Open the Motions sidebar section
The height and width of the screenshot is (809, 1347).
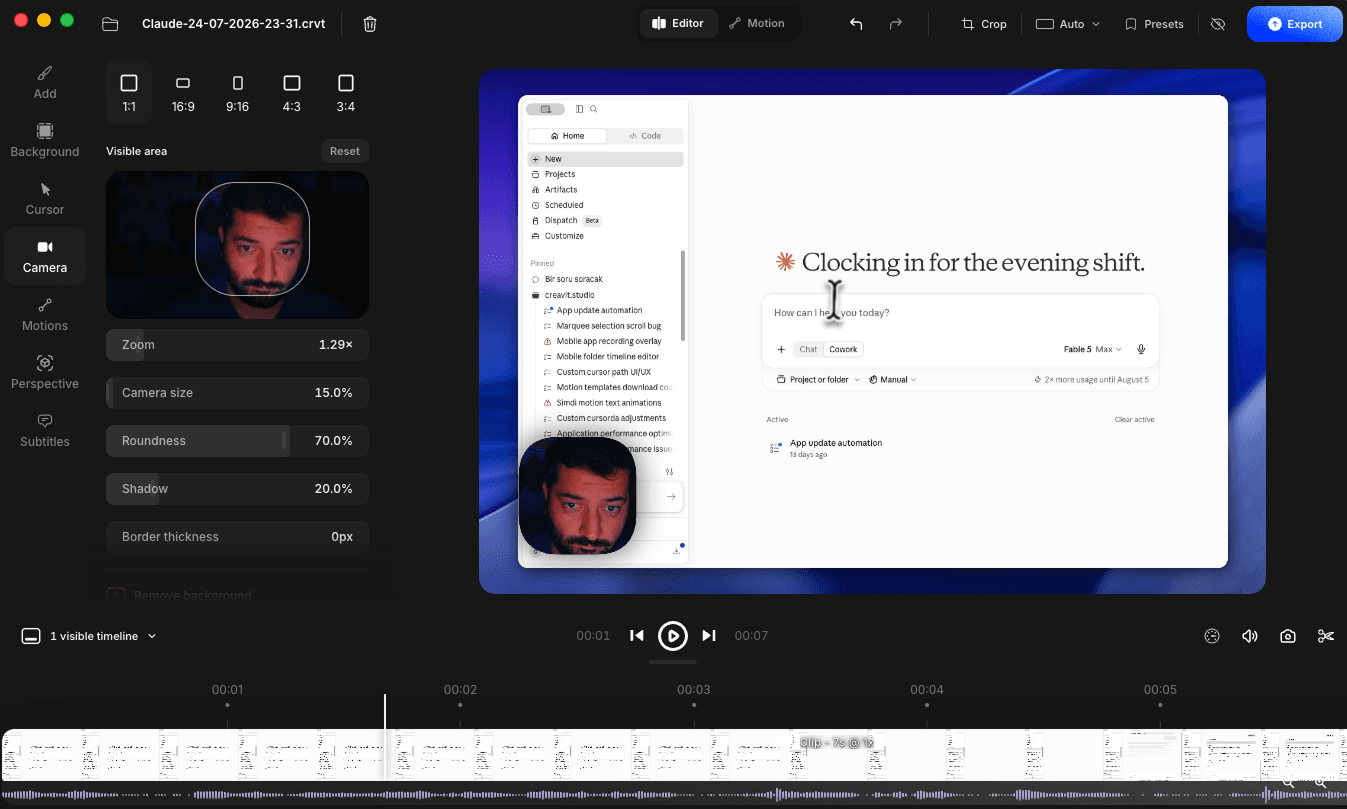point(45,314)
